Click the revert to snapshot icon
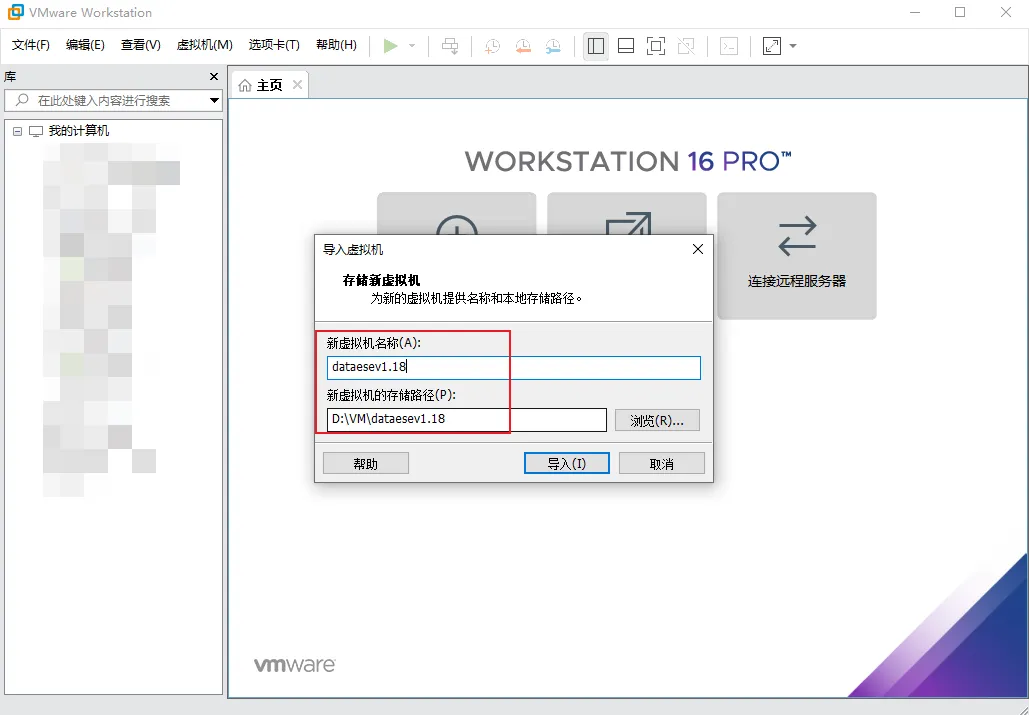Image resolution: width=1029 pixels, height=715 pixels. [523, 46]
